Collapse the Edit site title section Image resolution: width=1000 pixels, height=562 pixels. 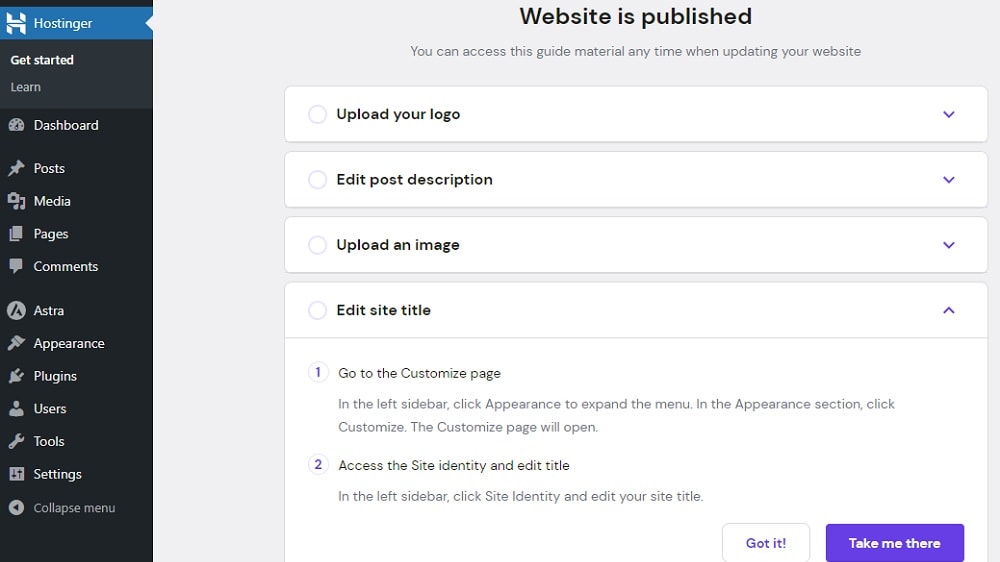(x=949, y=310)
